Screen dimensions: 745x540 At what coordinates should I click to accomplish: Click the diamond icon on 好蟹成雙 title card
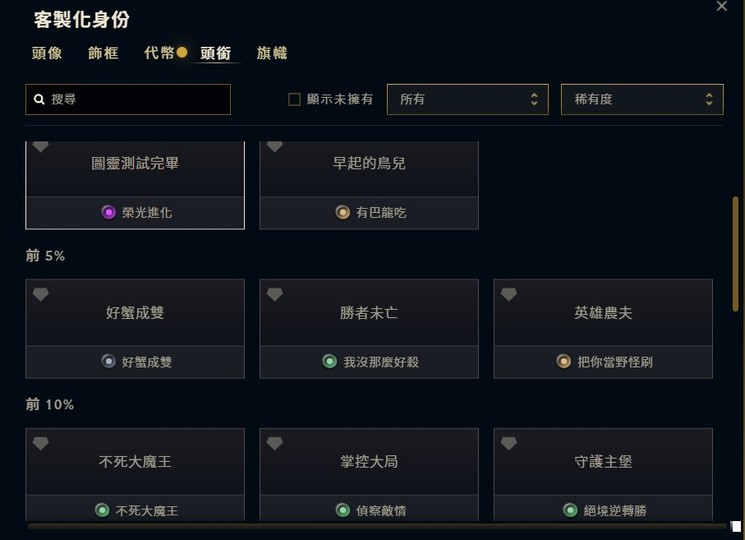41,295
